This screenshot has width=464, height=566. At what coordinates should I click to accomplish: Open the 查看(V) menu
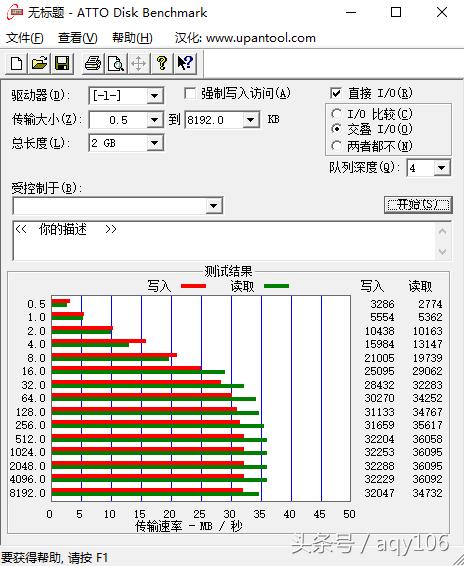[78, 38]
